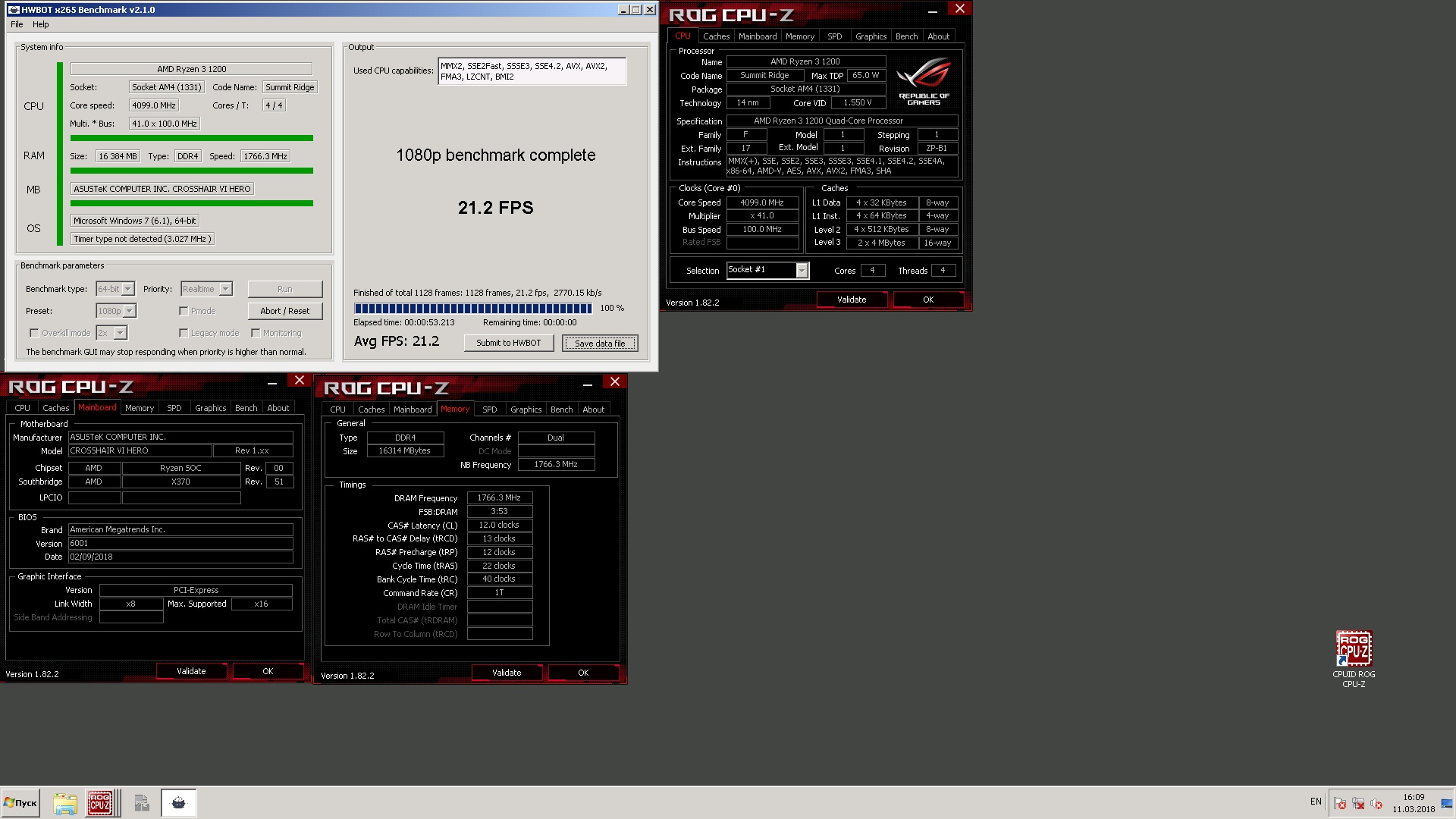Open the File menu in HWBOT

(x=17, y=24)
